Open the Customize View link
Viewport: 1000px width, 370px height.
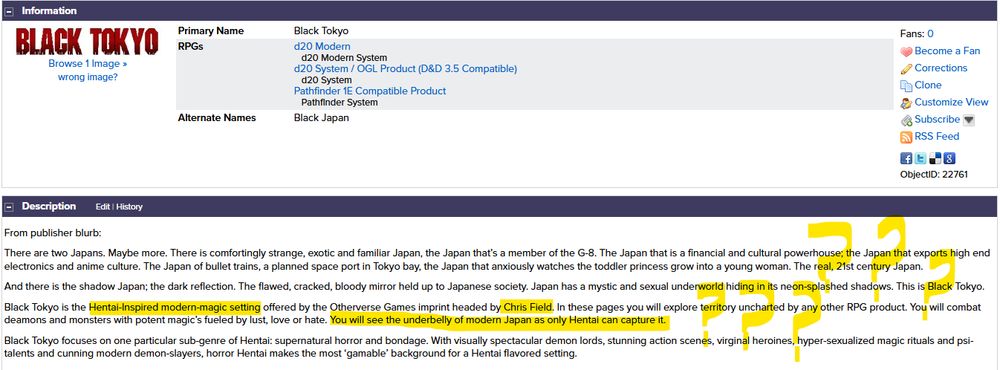(x=951, y=102)
